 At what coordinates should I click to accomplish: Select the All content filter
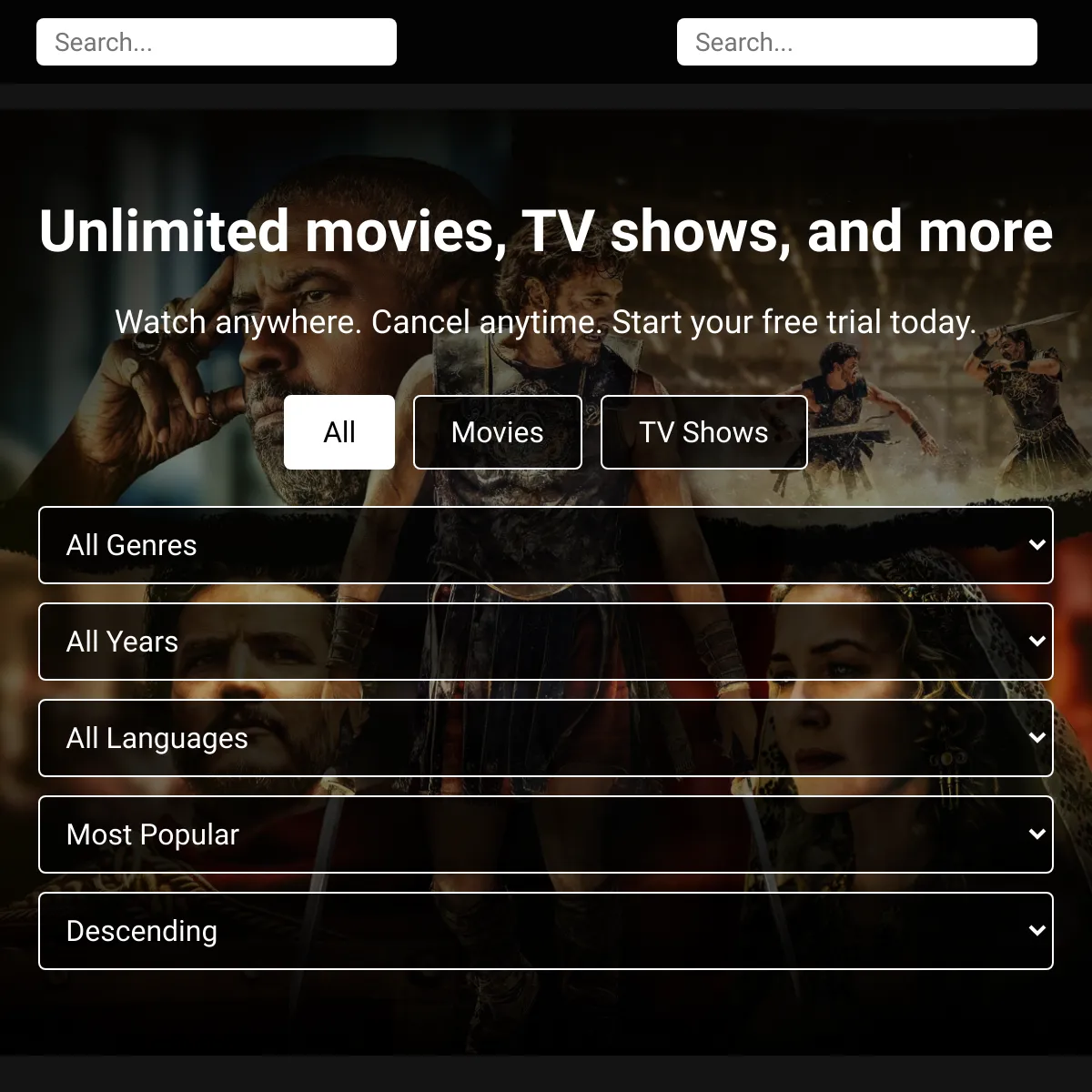click(x=339, y=432)
